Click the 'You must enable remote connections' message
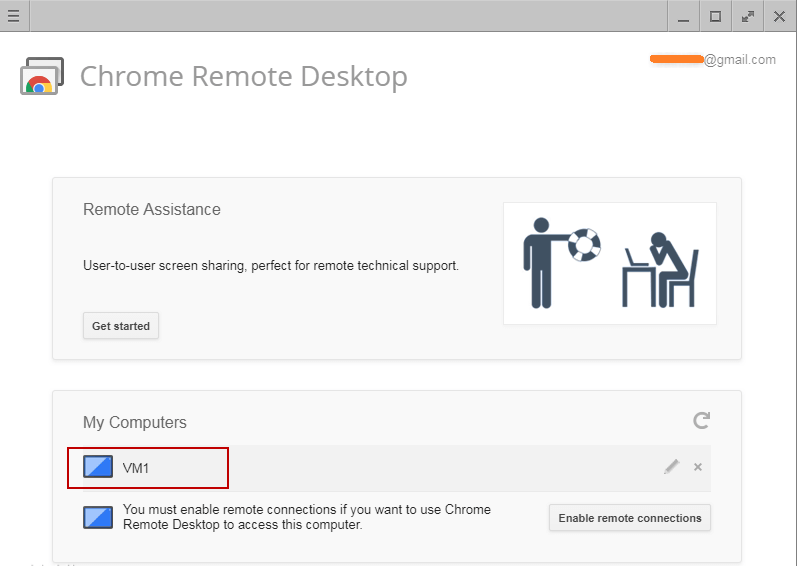797x587 pixels. pyautogui.click(x=307, y=517)
